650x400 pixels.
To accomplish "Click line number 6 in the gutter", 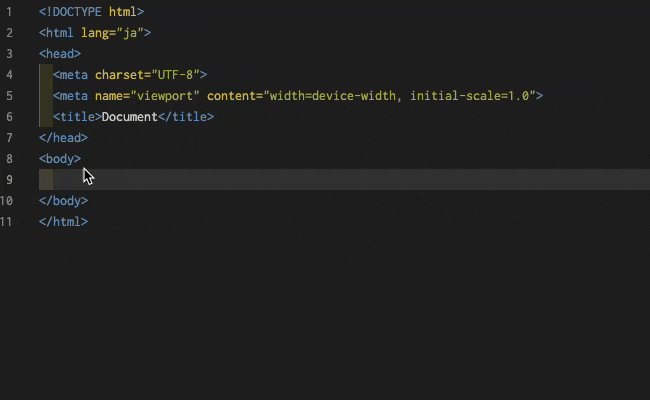I will [x=9, y=117].
